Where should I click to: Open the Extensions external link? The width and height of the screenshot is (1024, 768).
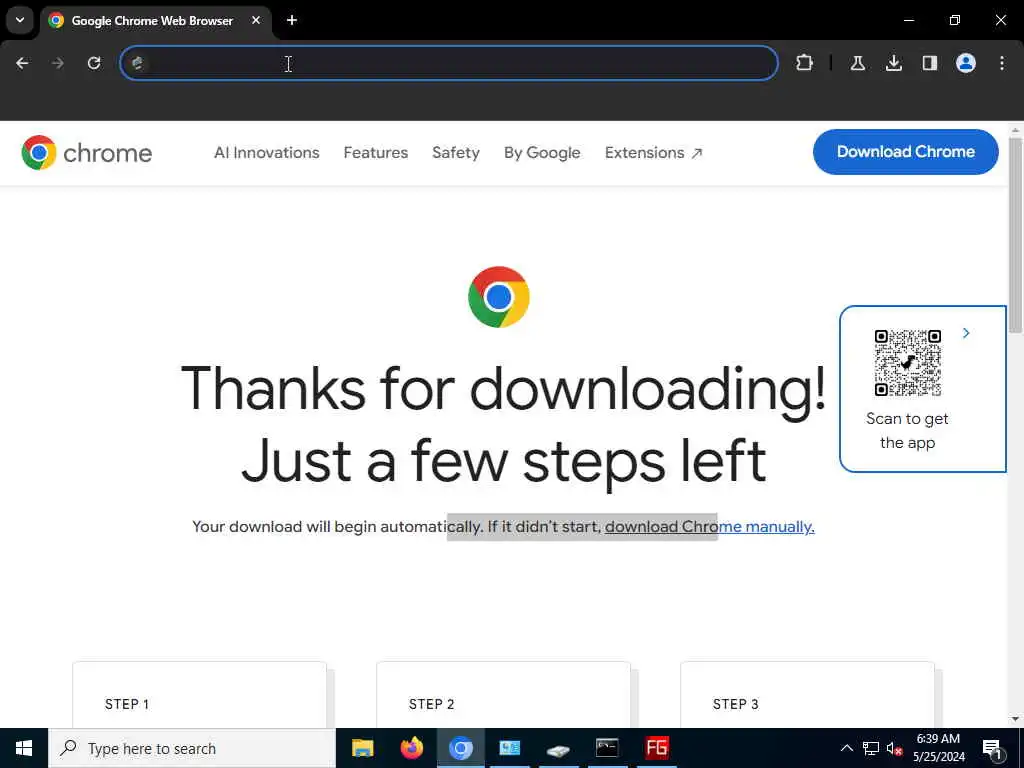pyautogui.click(x=653, y=153)
